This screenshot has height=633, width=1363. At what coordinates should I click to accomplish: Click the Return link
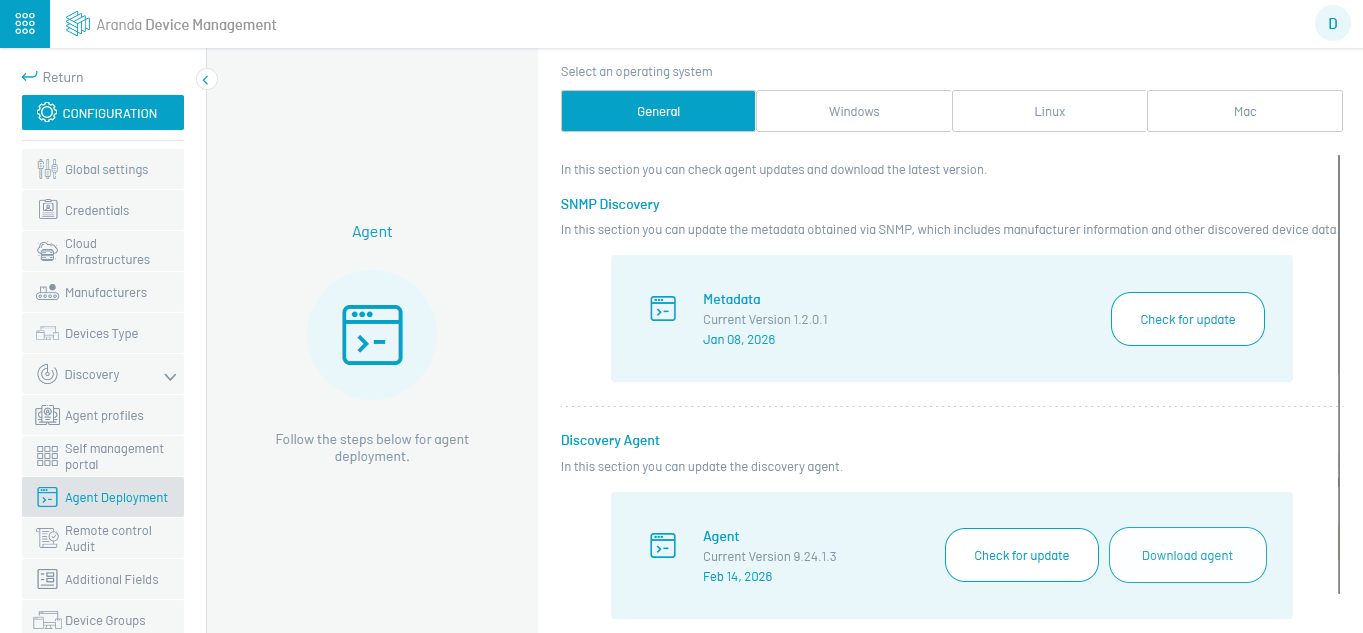[53, 77]
